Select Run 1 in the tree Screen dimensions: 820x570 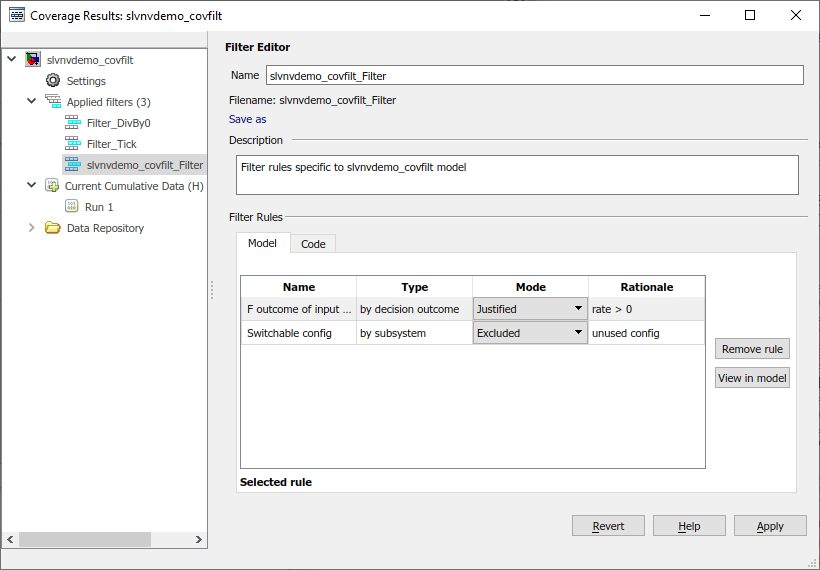tap(99, 207)
